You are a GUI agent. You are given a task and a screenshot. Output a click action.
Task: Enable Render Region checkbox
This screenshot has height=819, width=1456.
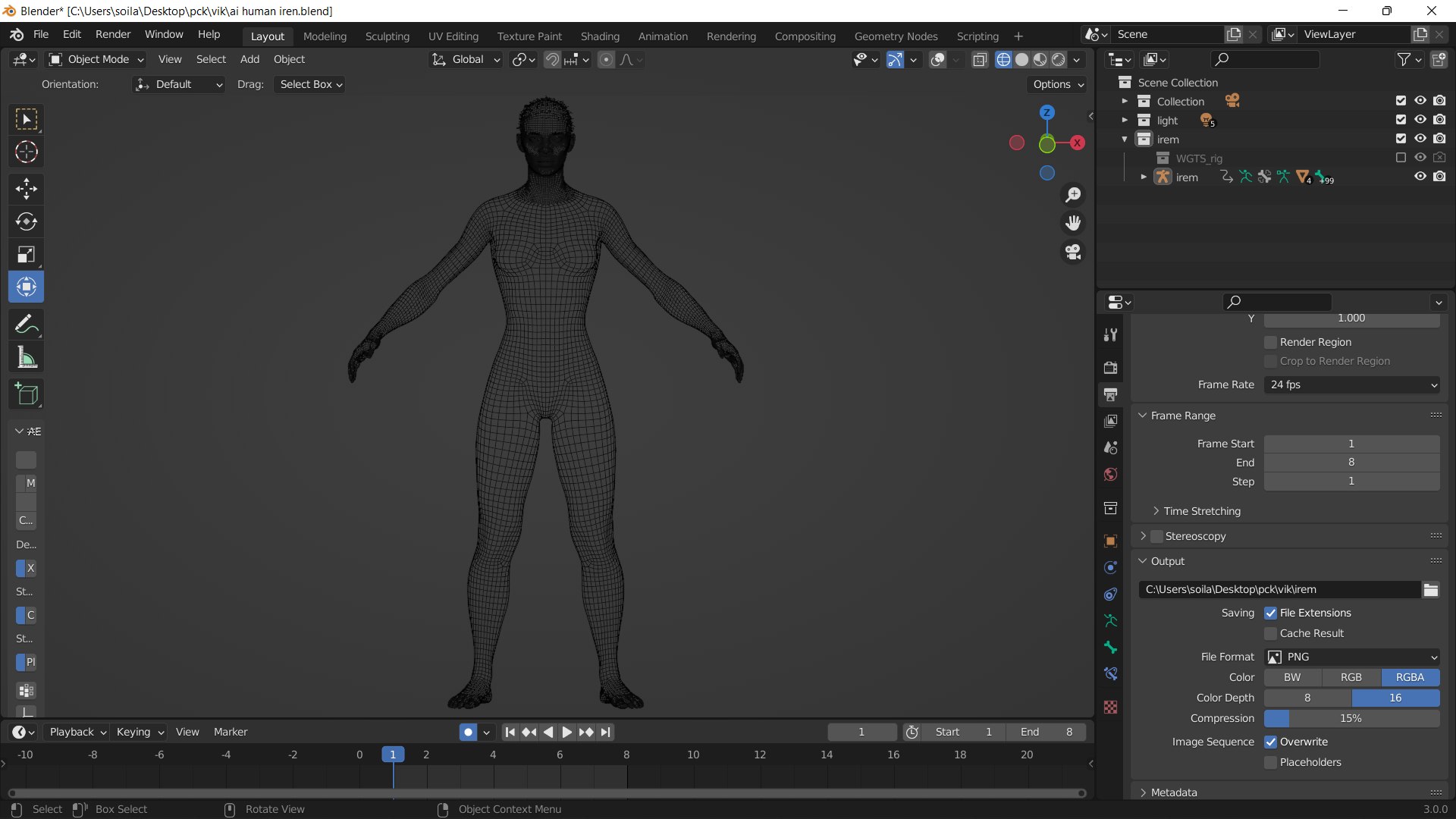1271,342
